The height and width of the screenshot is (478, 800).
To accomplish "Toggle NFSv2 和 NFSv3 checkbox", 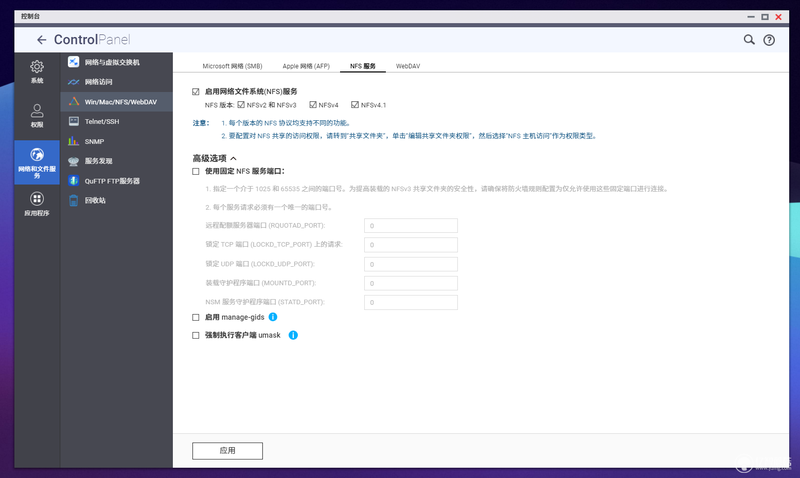I will point(241,105).
